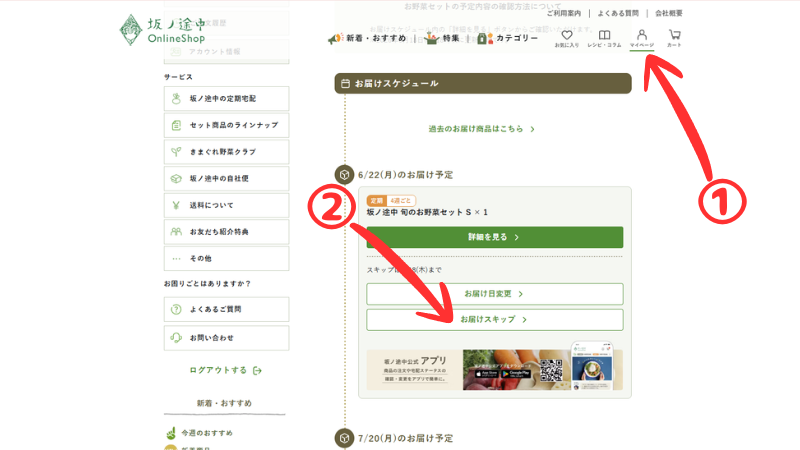Image resolution: width=800 pixels, height=450 pixels.
Task: Click 坂ノ途中 旬のお野菜セット S × 1 text
Action: (x=427, y=212)
